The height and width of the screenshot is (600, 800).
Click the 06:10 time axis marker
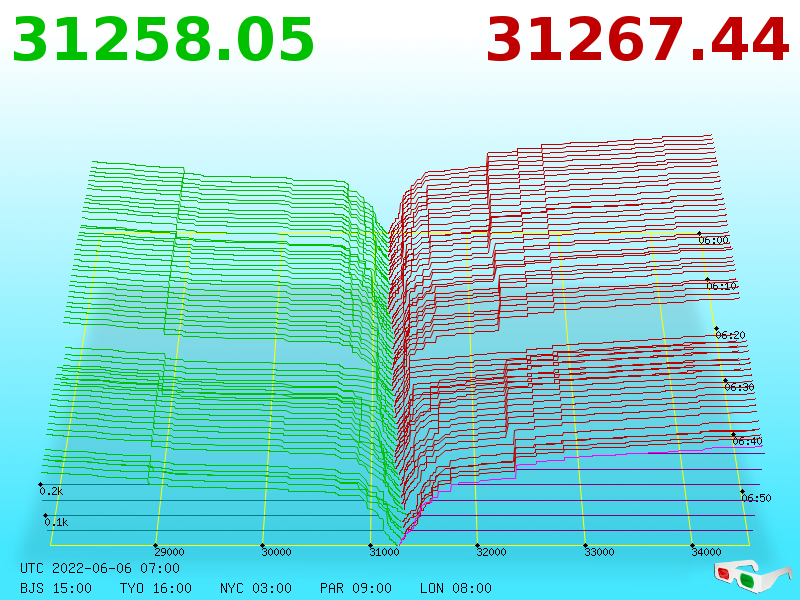coord(722,286)
